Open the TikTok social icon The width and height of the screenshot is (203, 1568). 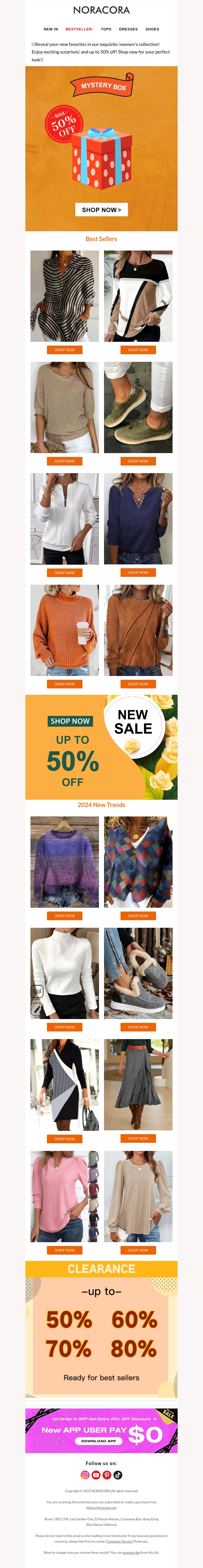118,1475
